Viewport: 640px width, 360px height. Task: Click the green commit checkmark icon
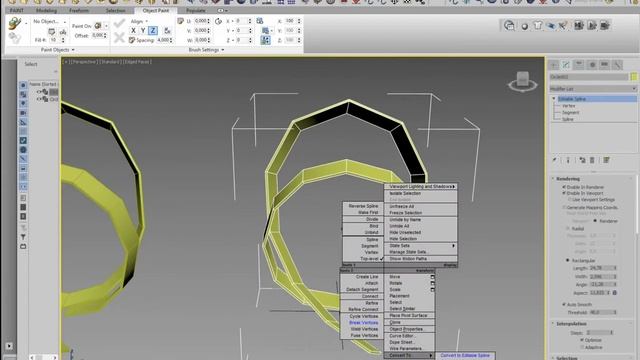119,23
